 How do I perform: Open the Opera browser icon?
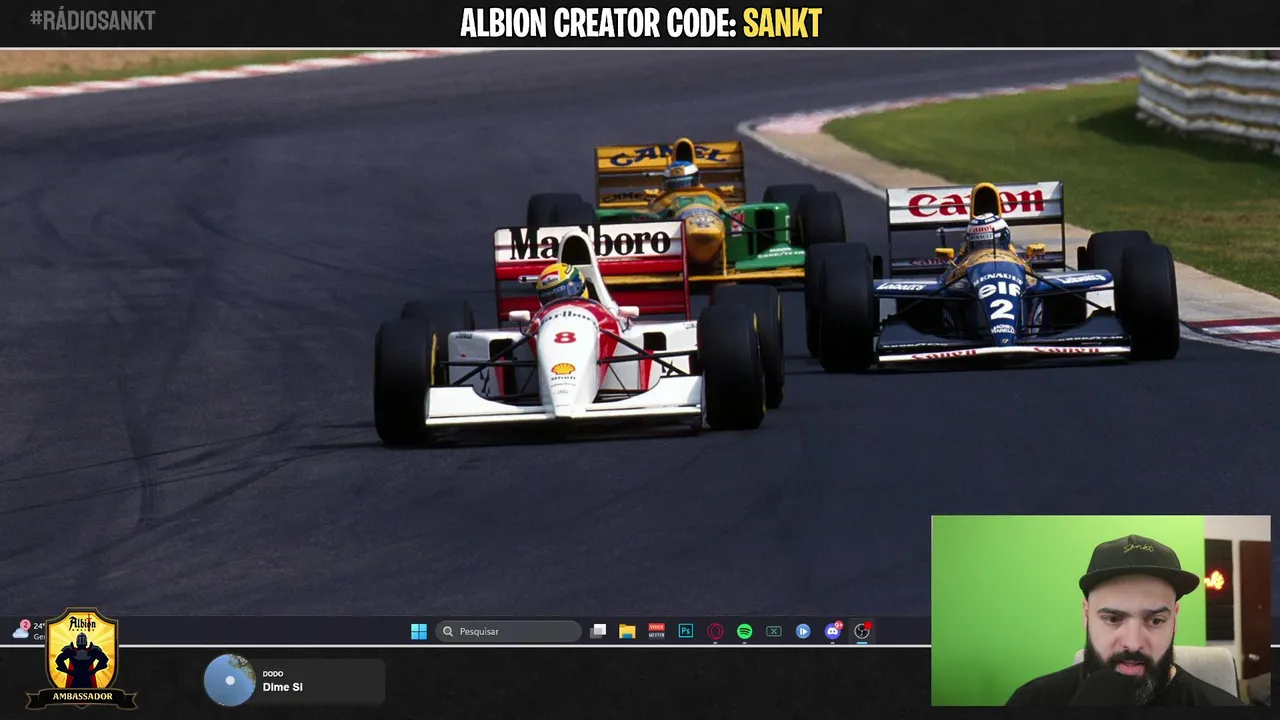(x=715, y=631)
